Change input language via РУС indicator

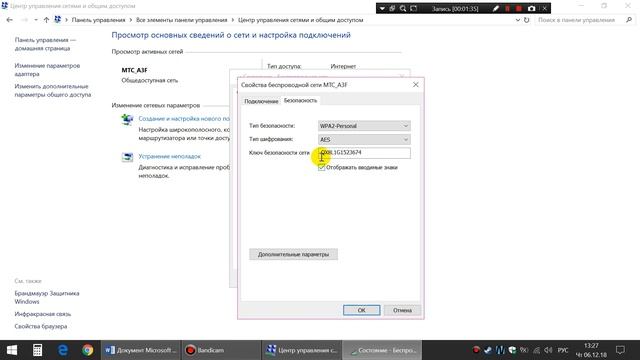click(563, 350)
